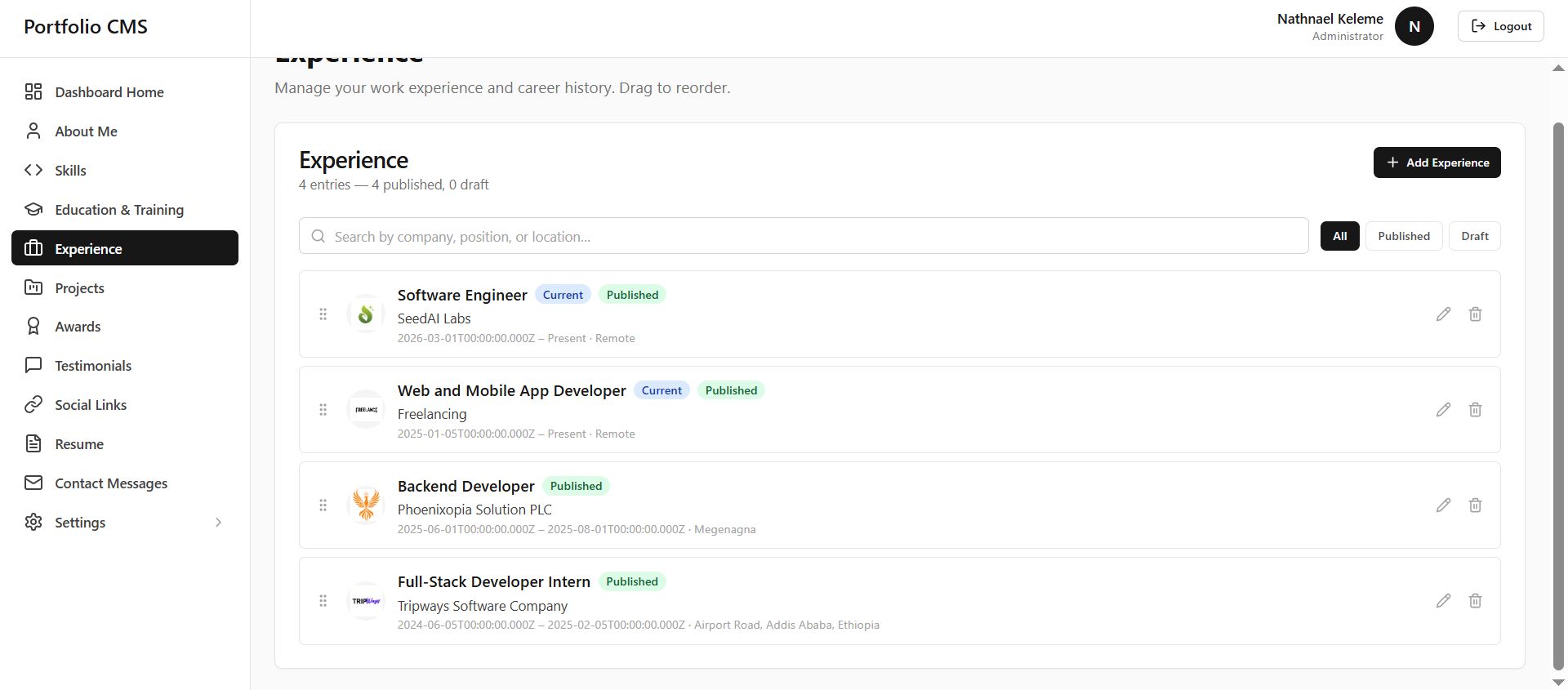Click the scroll up arrow

pos(1558,68)
